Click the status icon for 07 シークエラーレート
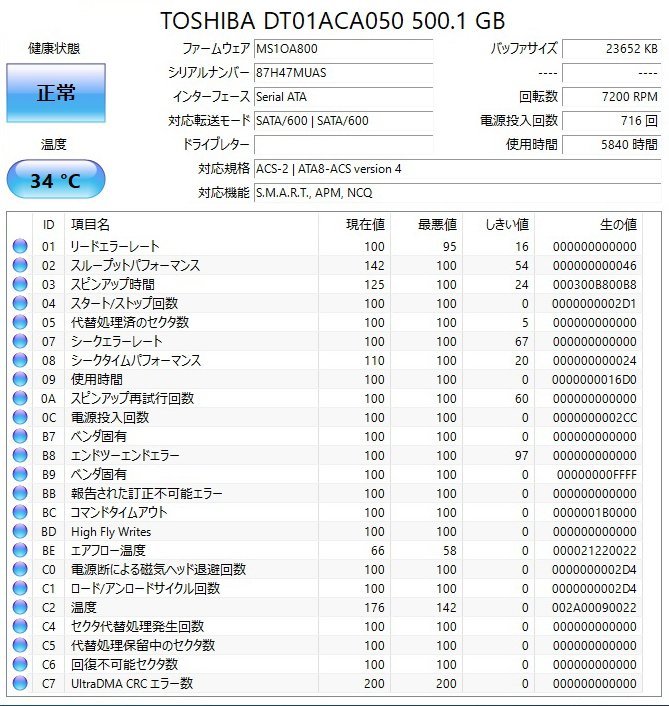669x706 pixels. point(20,341)
